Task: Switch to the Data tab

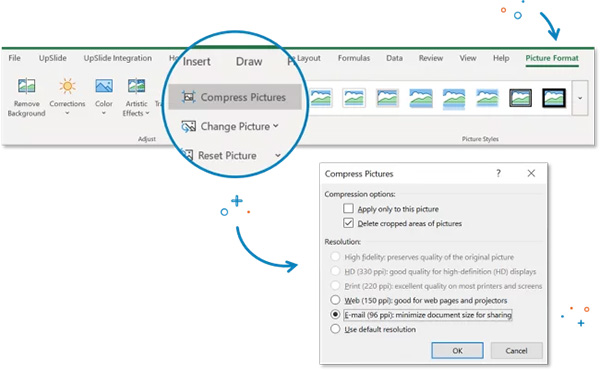Action: [394, 58]
